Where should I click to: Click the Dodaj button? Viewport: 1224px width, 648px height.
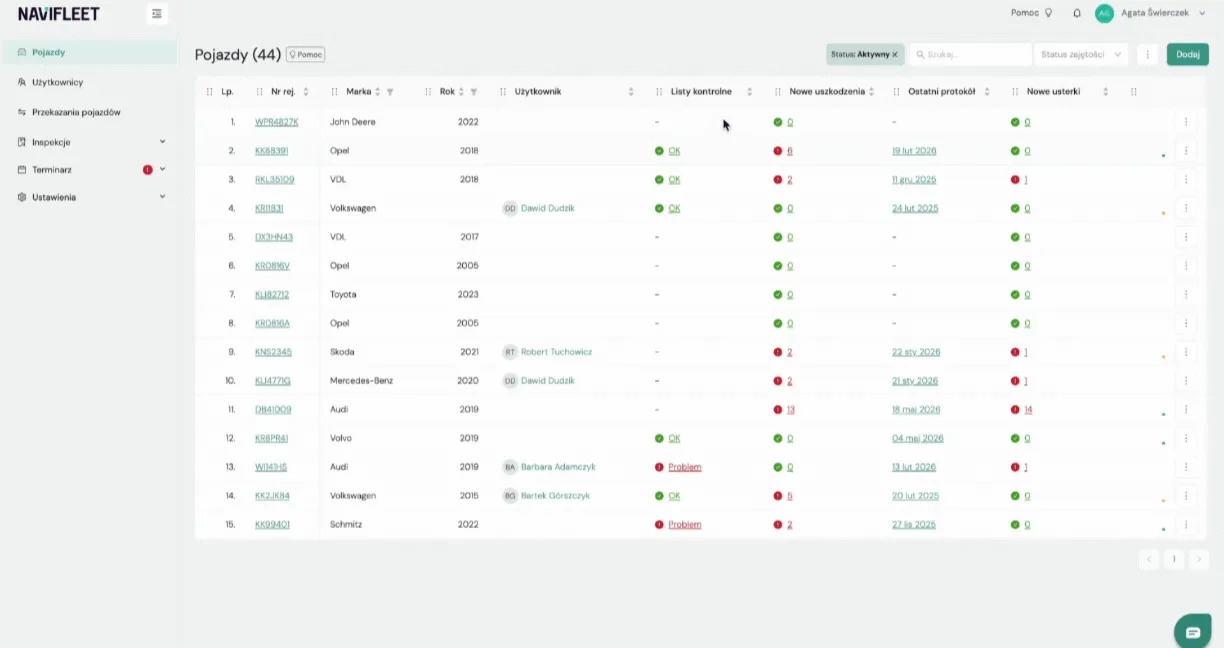point(1188,54)
